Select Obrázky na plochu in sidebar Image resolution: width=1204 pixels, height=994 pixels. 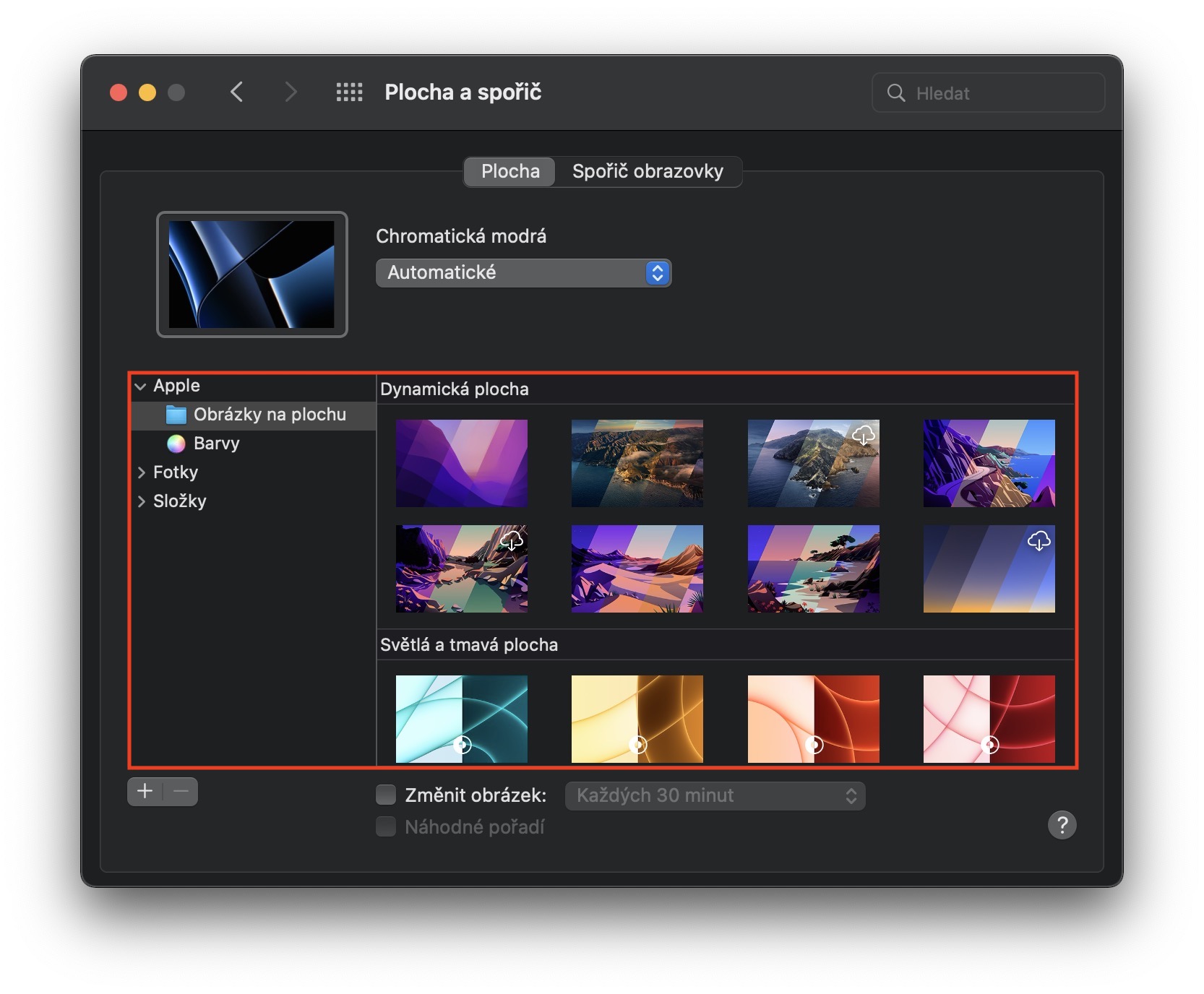254,415
